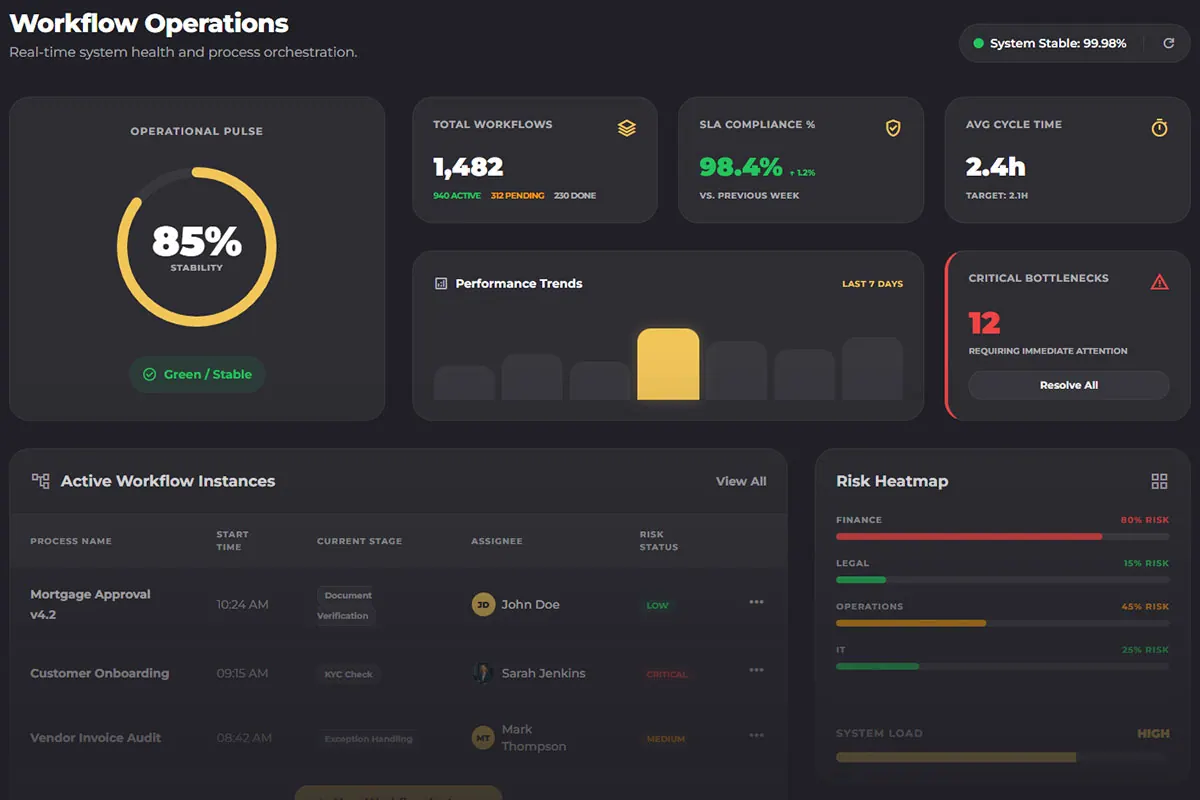Click the System Load progress bar

coord(1002,757)
